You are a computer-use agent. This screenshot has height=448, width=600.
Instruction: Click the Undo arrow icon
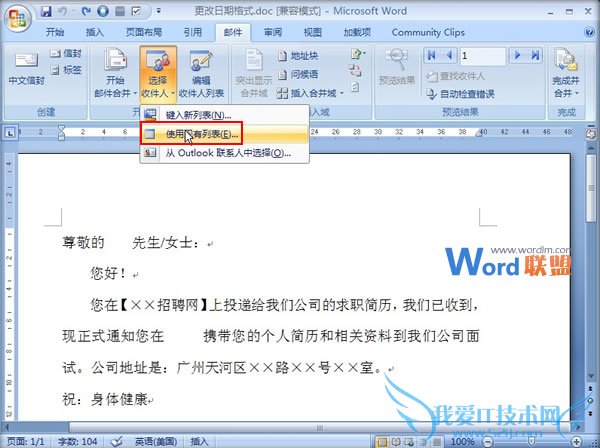click(x=64, y=11)
